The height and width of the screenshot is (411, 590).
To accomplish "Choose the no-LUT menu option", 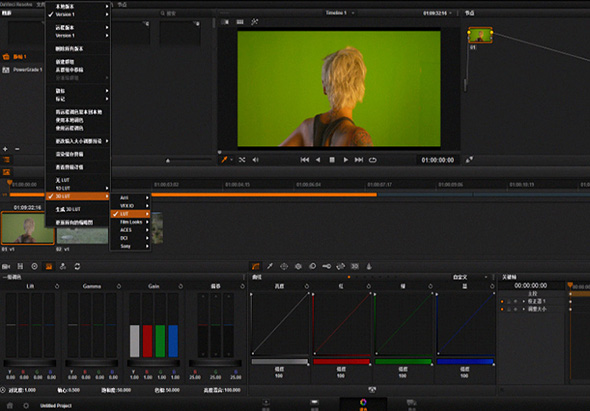I will click(78, 180).
